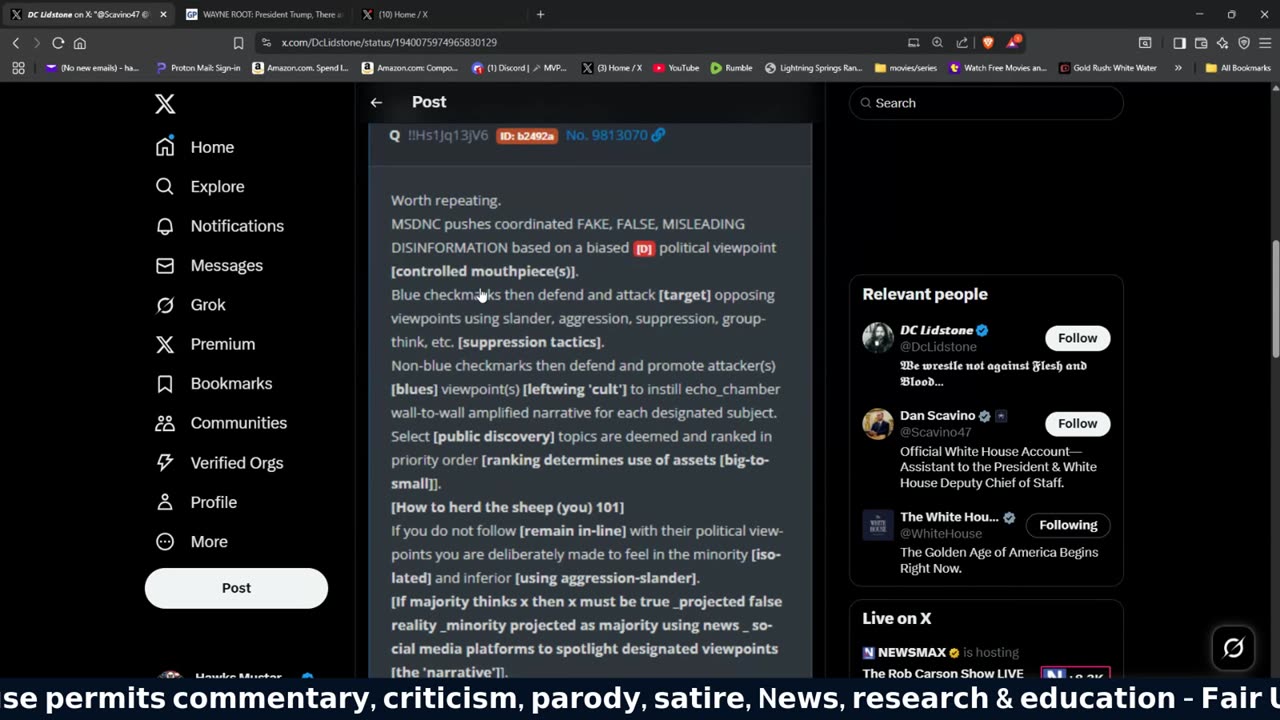Bookmark this page with bookmark icon

(238, 43)
